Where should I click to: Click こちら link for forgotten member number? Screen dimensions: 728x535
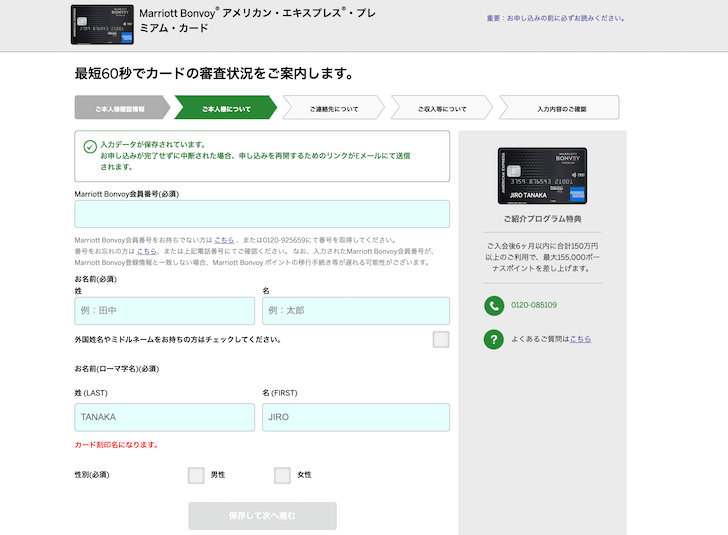[147, 251]
